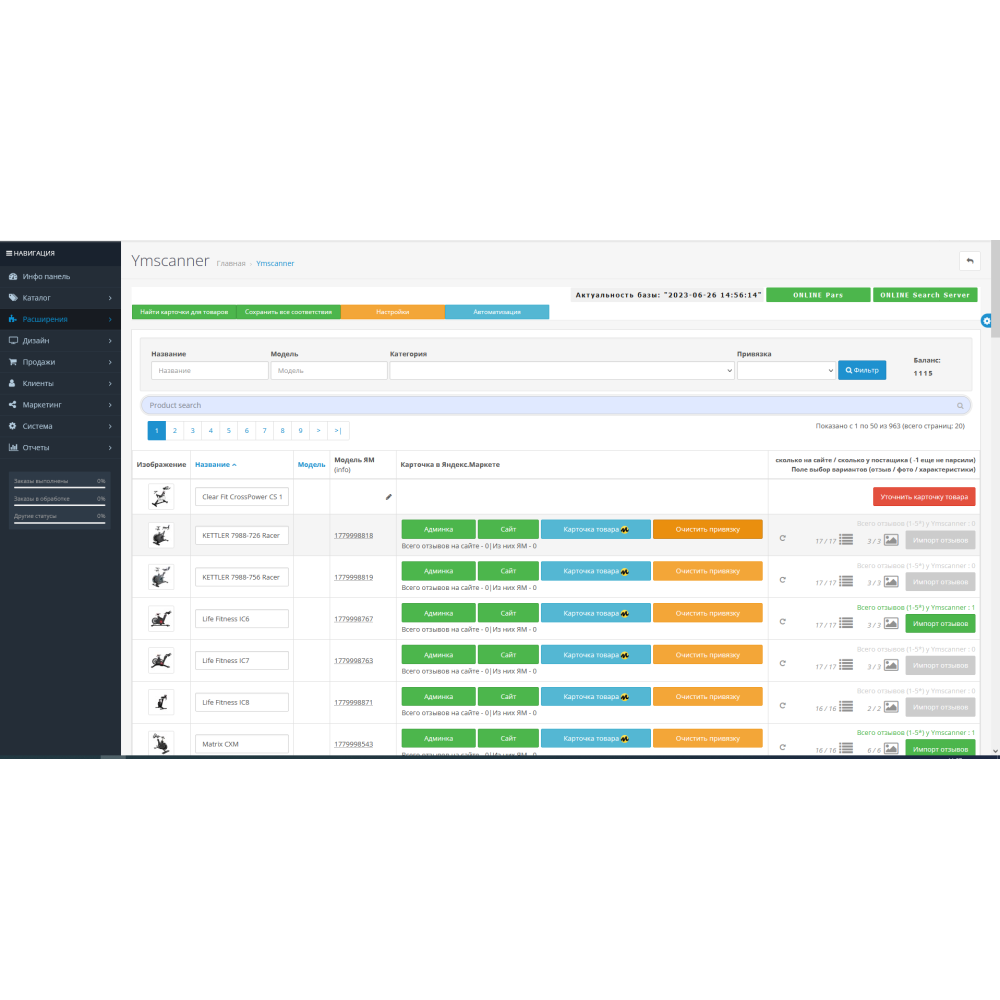The image size is (1000, 1000).
Task: Click photo icon in Life Fitness IC7 row
Action: coord(891,665)
